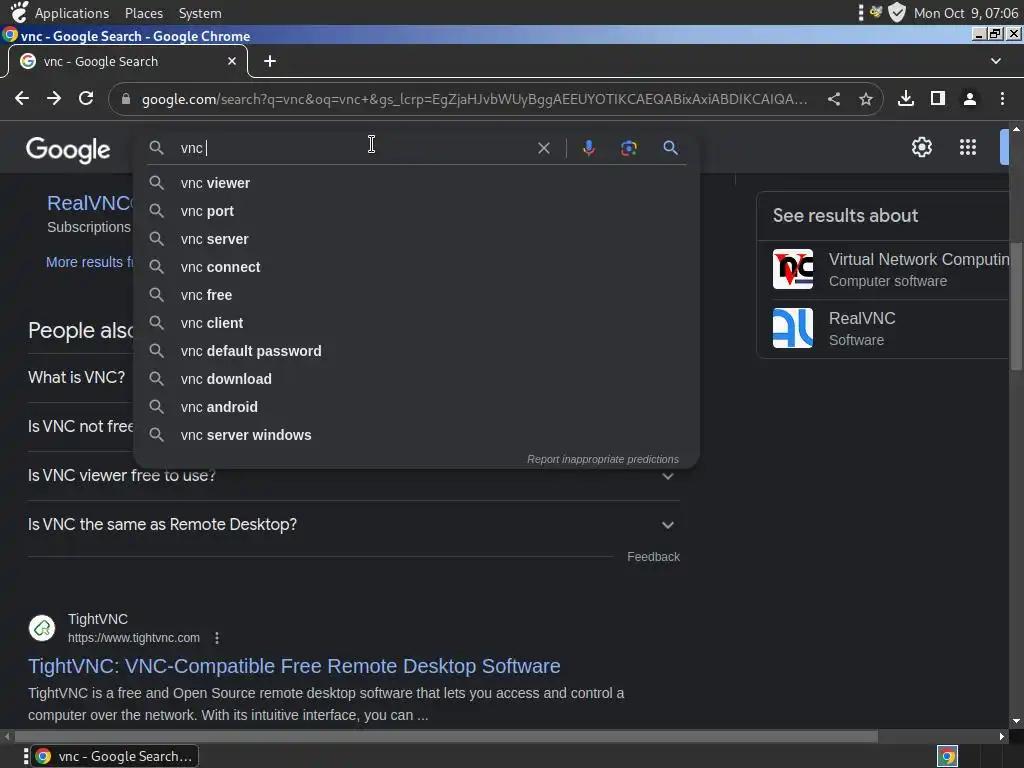The height and width of the screenshot is (768, 1024).
Task: Go back to the previous page
Action: pos(22,99)
